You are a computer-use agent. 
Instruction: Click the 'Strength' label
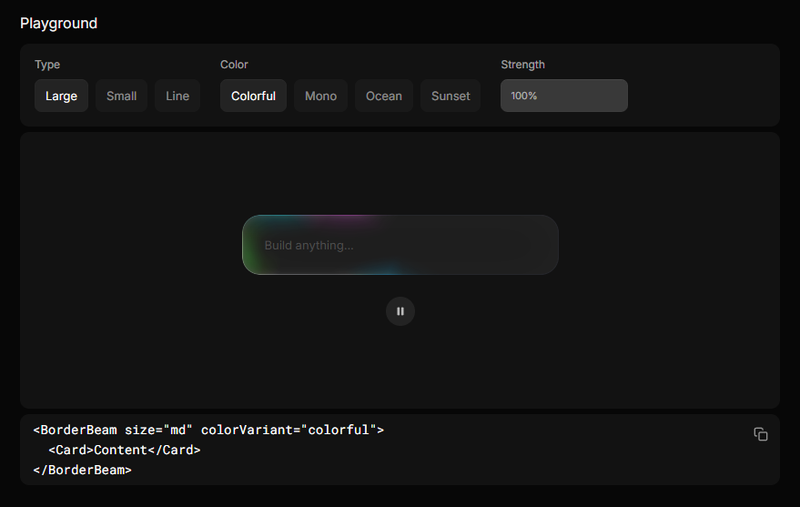[x=522, y=65]
